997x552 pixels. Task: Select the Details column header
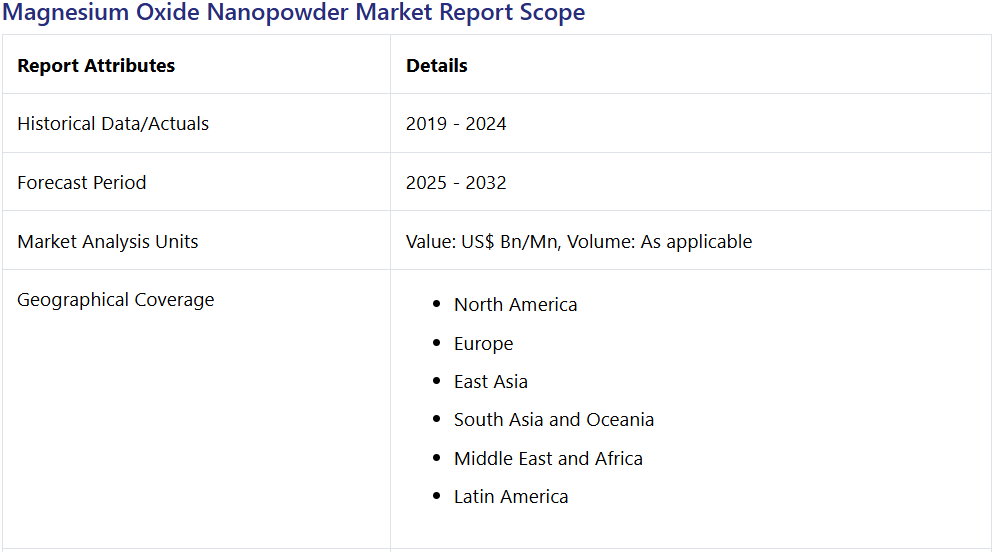437,66
